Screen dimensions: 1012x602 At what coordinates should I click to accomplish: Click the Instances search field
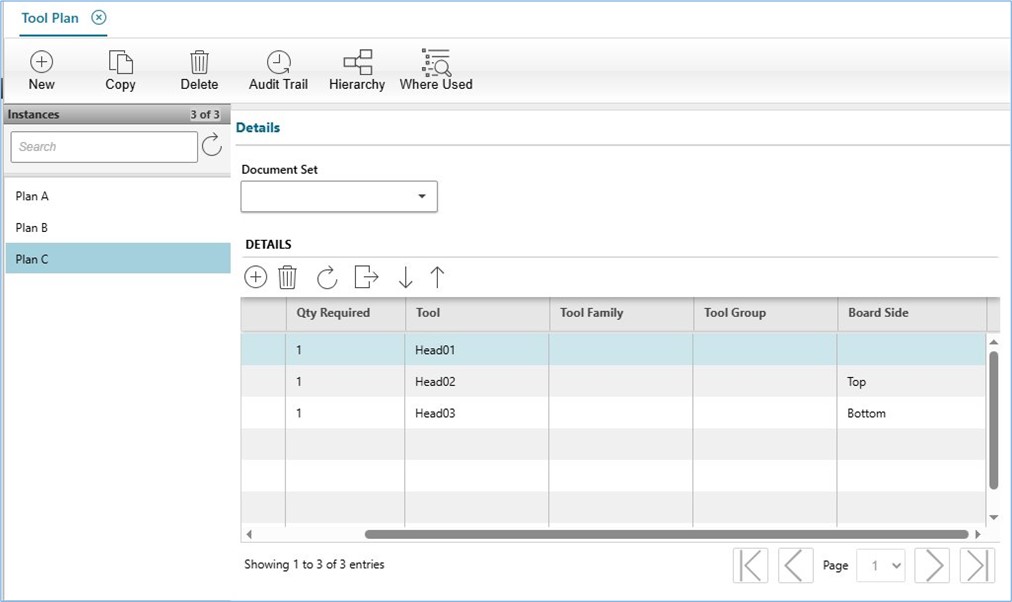[104, 147]
